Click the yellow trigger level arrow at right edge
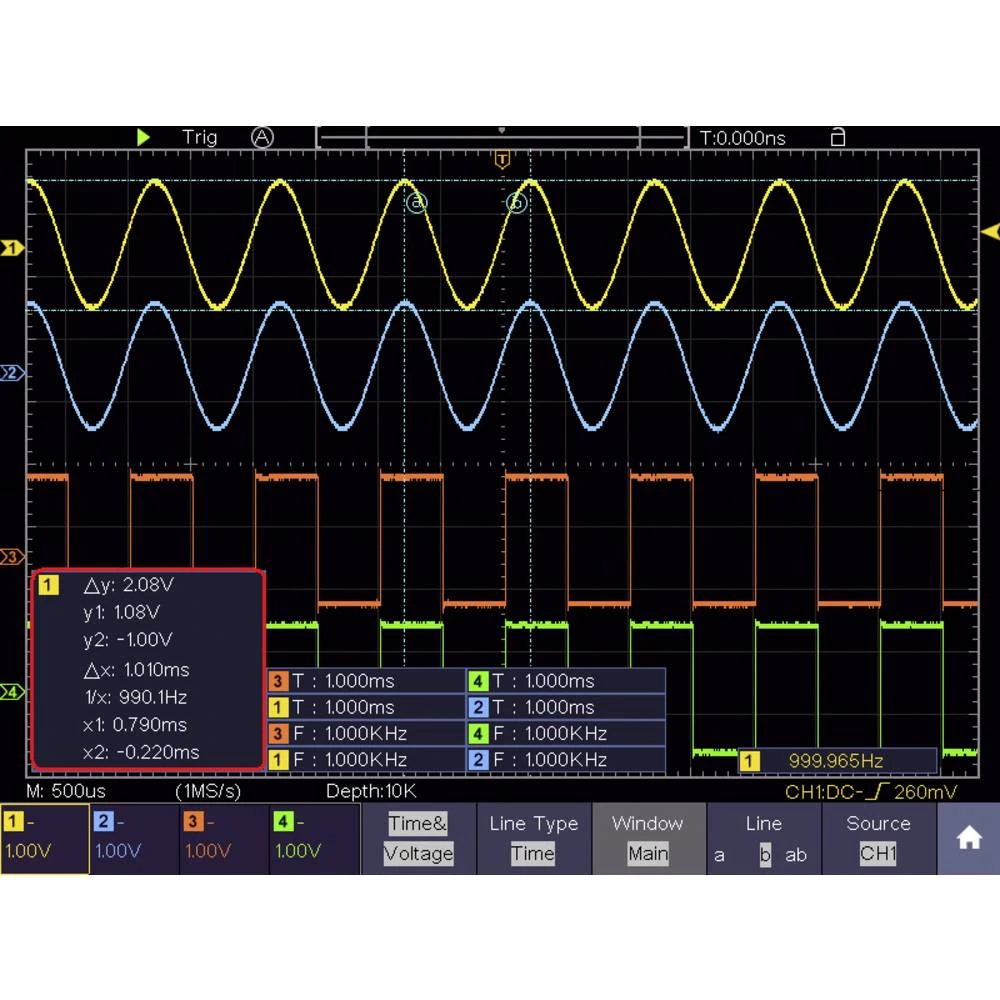This screenshot has height=1000, width=1000. (989, 232)
